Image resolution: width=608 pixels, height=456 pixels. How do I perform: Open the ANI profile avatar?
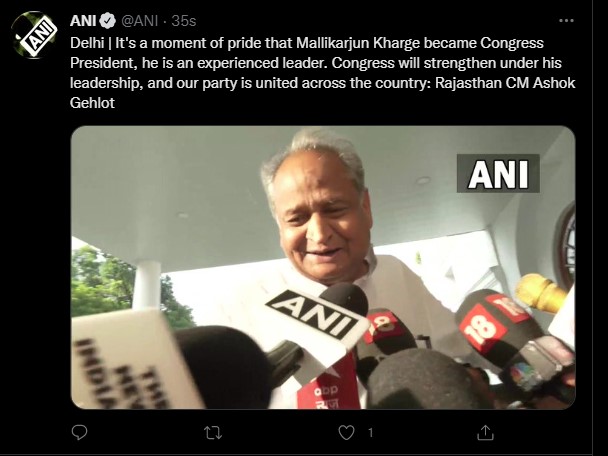coord(34,35)
